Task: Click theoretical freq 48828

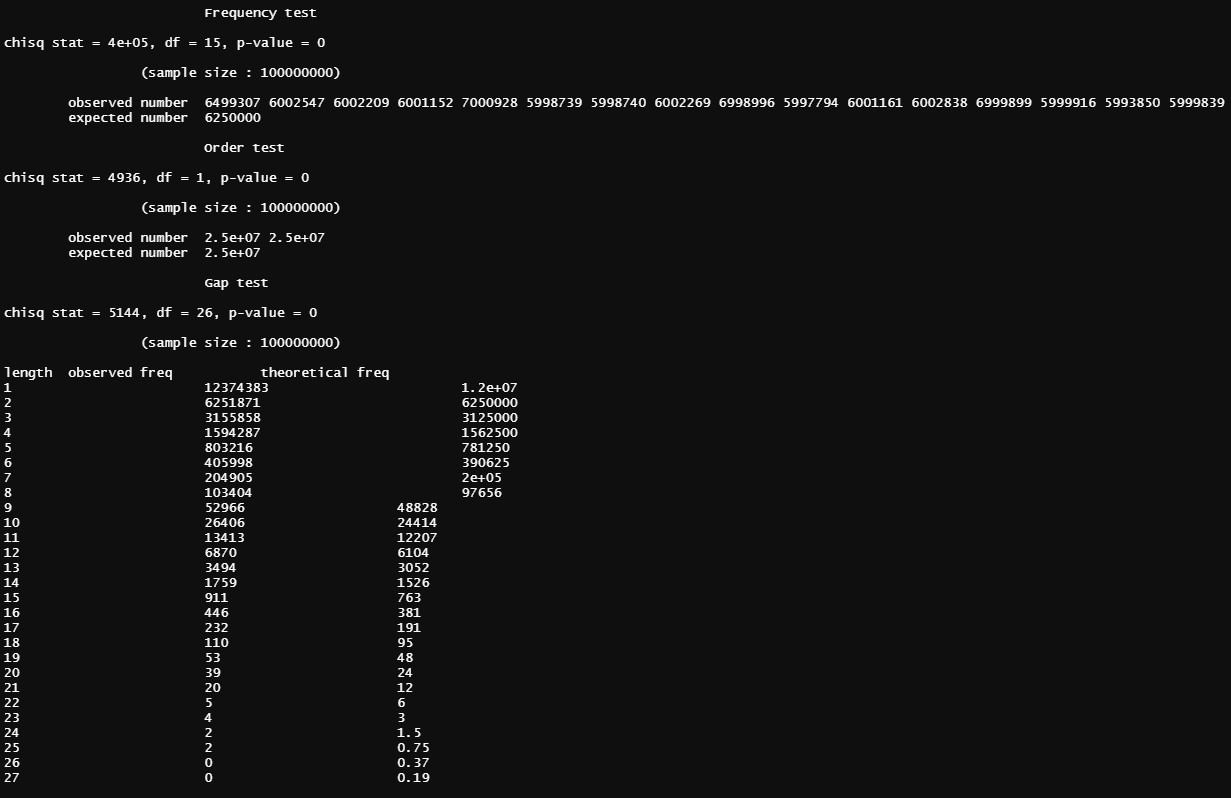Action: tap(417, 508)
